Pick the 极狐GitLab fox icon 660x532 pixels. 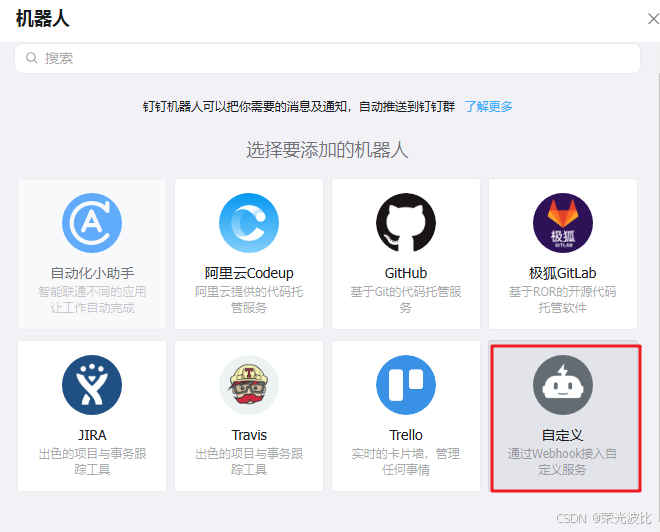(x=563, y=223)
